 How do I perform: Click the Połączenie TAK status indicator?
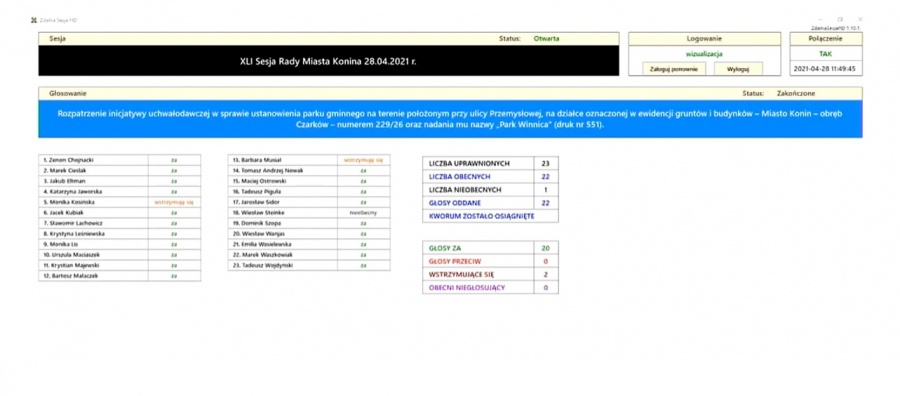tap(825, 53)
